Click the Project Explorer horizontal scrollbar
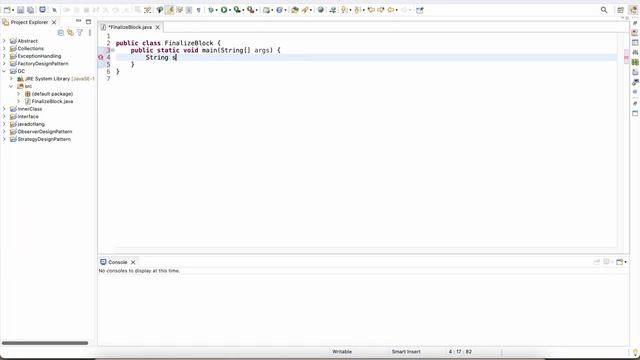Image resolution: width=640 pixels, height=360 pixels. point(45,343)
